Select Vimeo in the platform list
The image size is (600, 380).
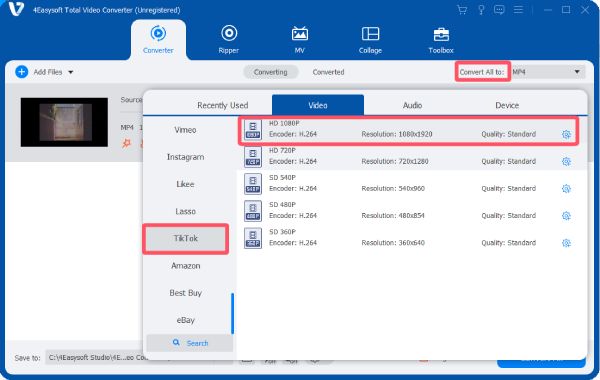(x=186, y=130)
